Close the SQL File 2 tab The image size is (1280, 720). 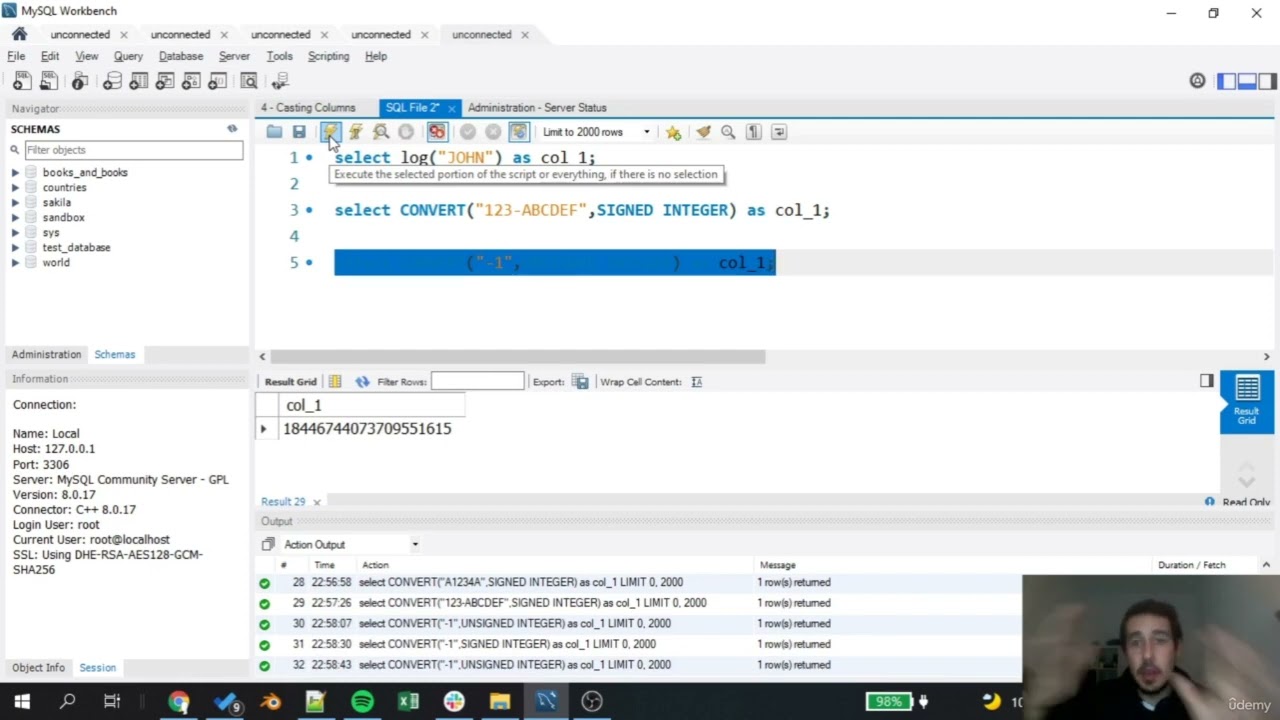(x=451, y=108)
